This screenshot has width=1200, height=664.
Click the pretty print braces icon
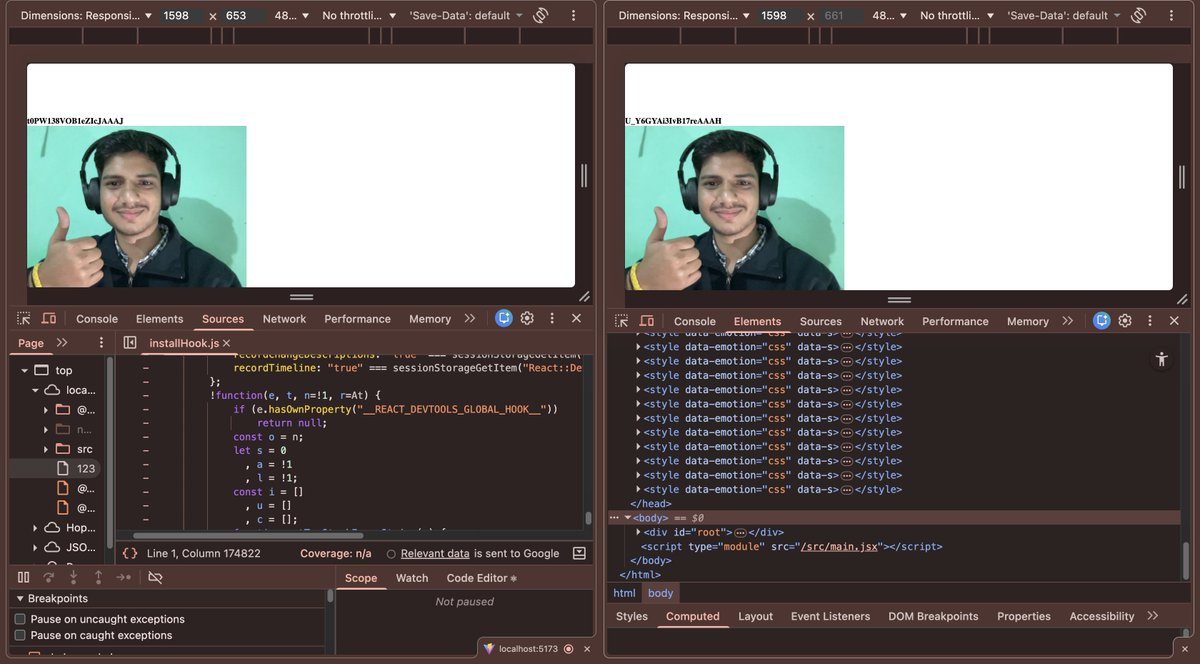pos(130,553)
